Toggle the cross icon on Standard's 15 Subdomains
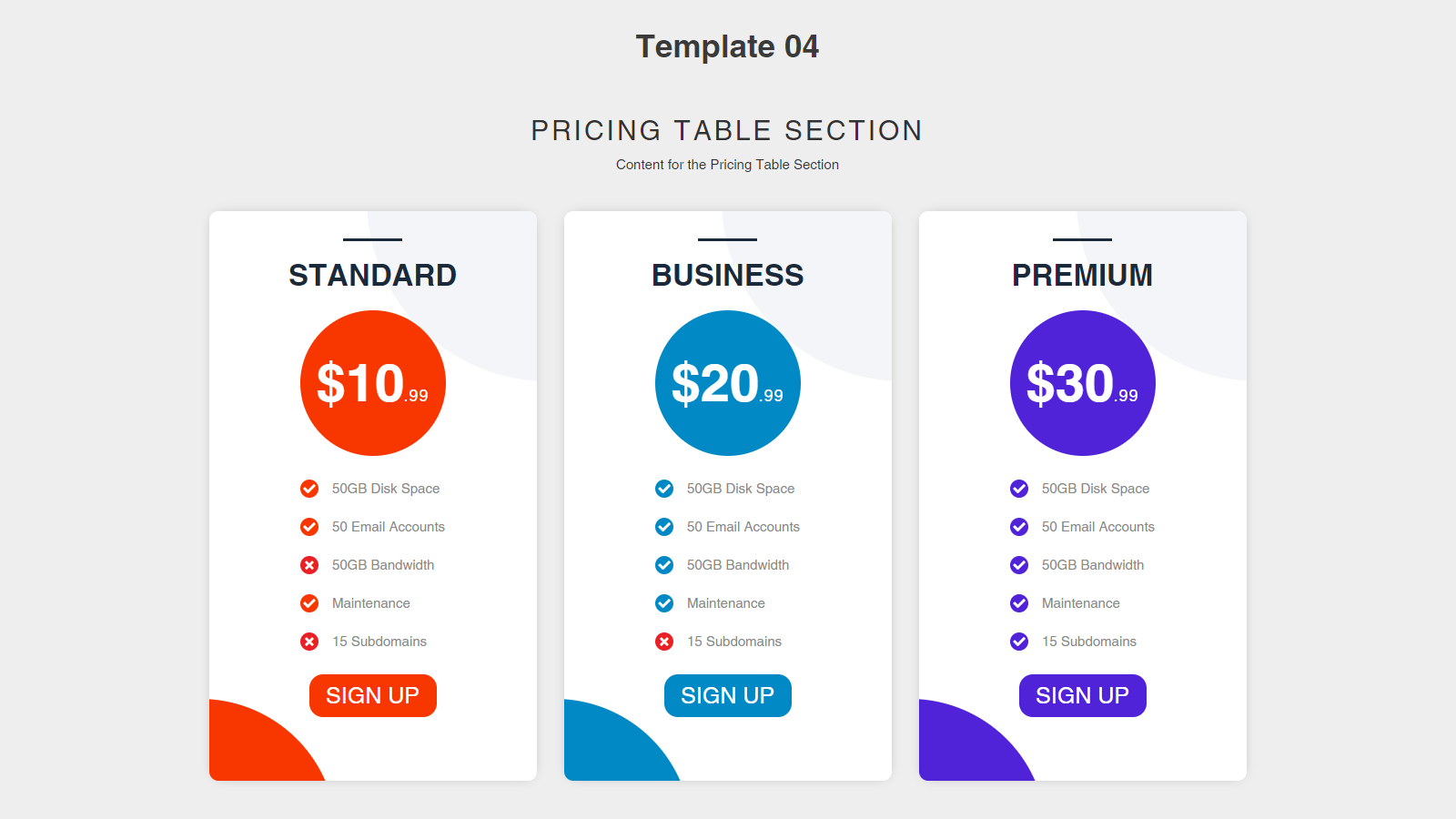 tap(309, 642)
